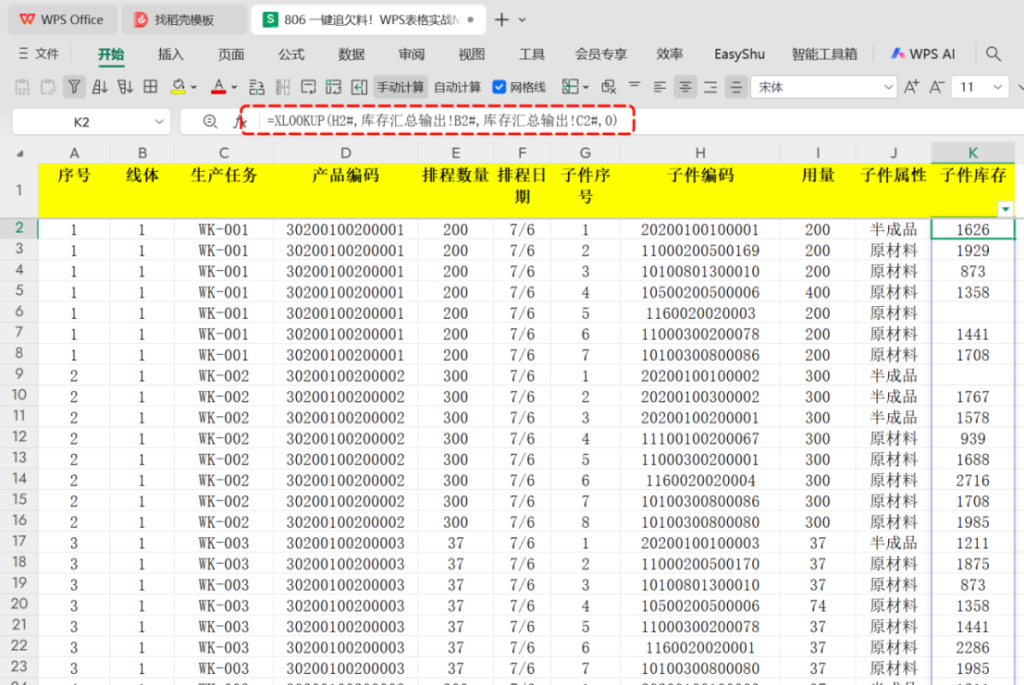Switch to 手动计算 manual calculation
Image resolution: width=1024 pixels, height=685 pixels.
(400, 87)
